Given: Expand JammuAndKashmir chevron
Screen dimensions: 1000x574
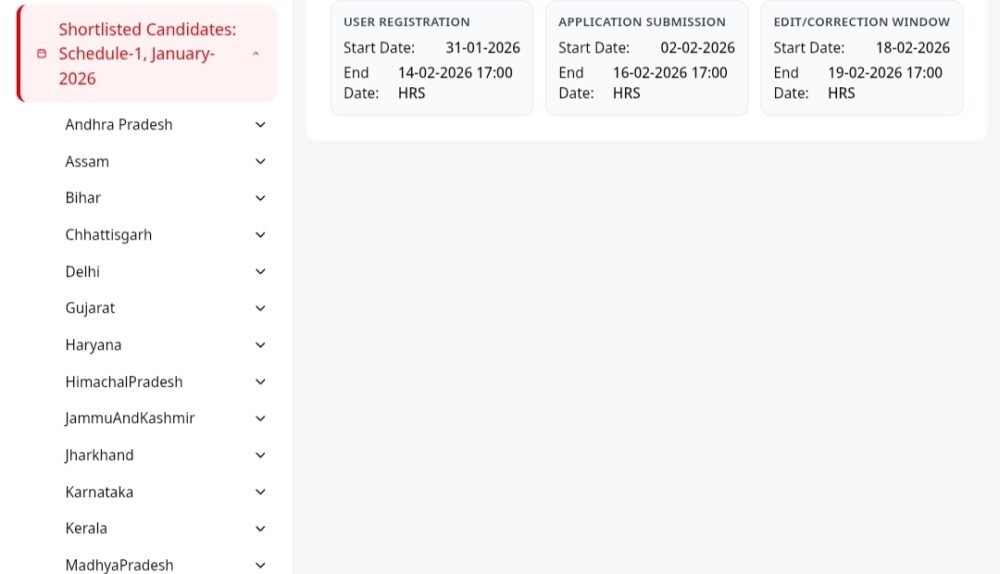Looking at the screenshot, I should pyautogui.click(x=260, y=418).
